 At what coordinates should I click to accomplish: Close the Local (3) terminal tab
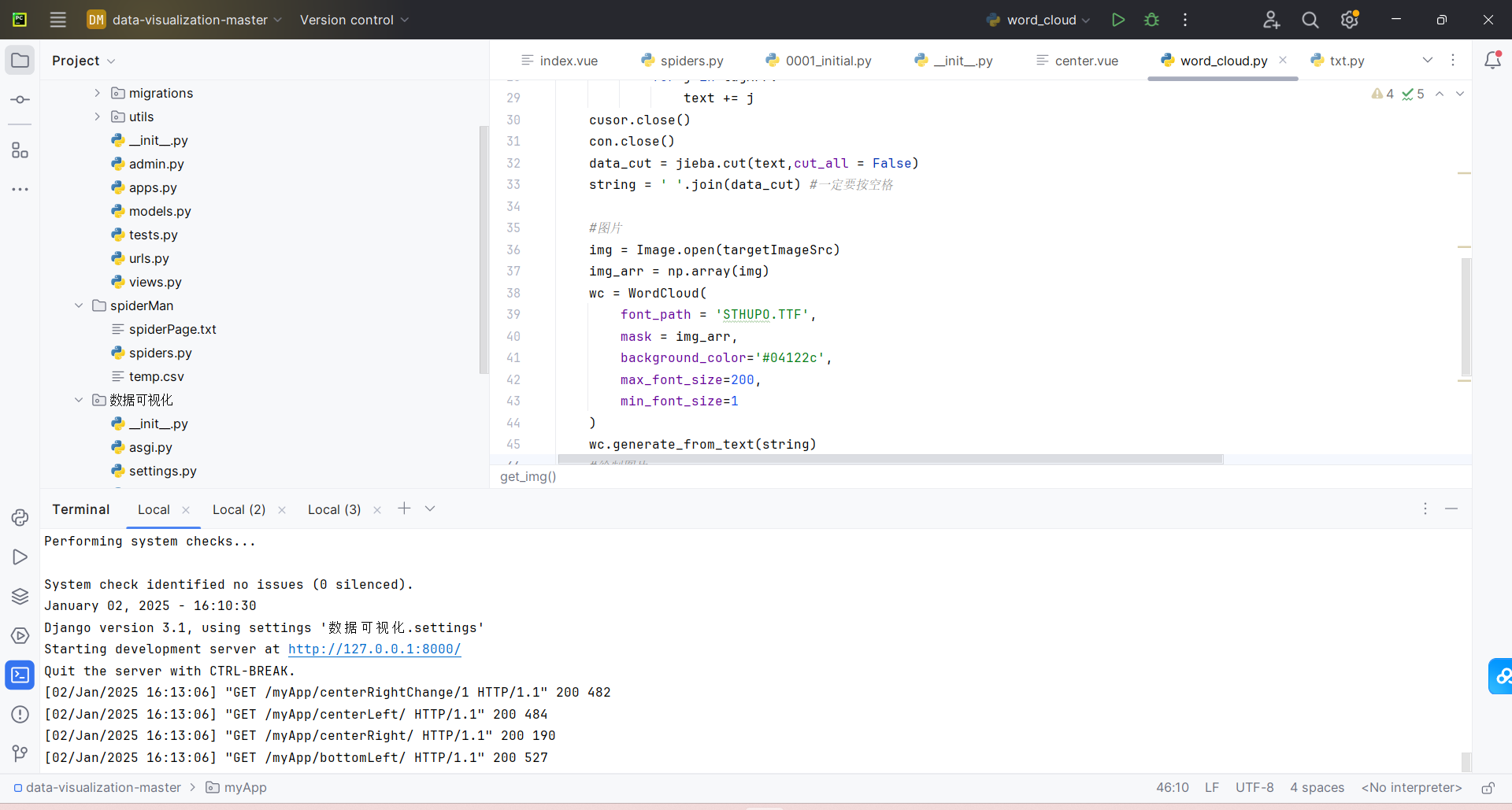tap(377, 510)
